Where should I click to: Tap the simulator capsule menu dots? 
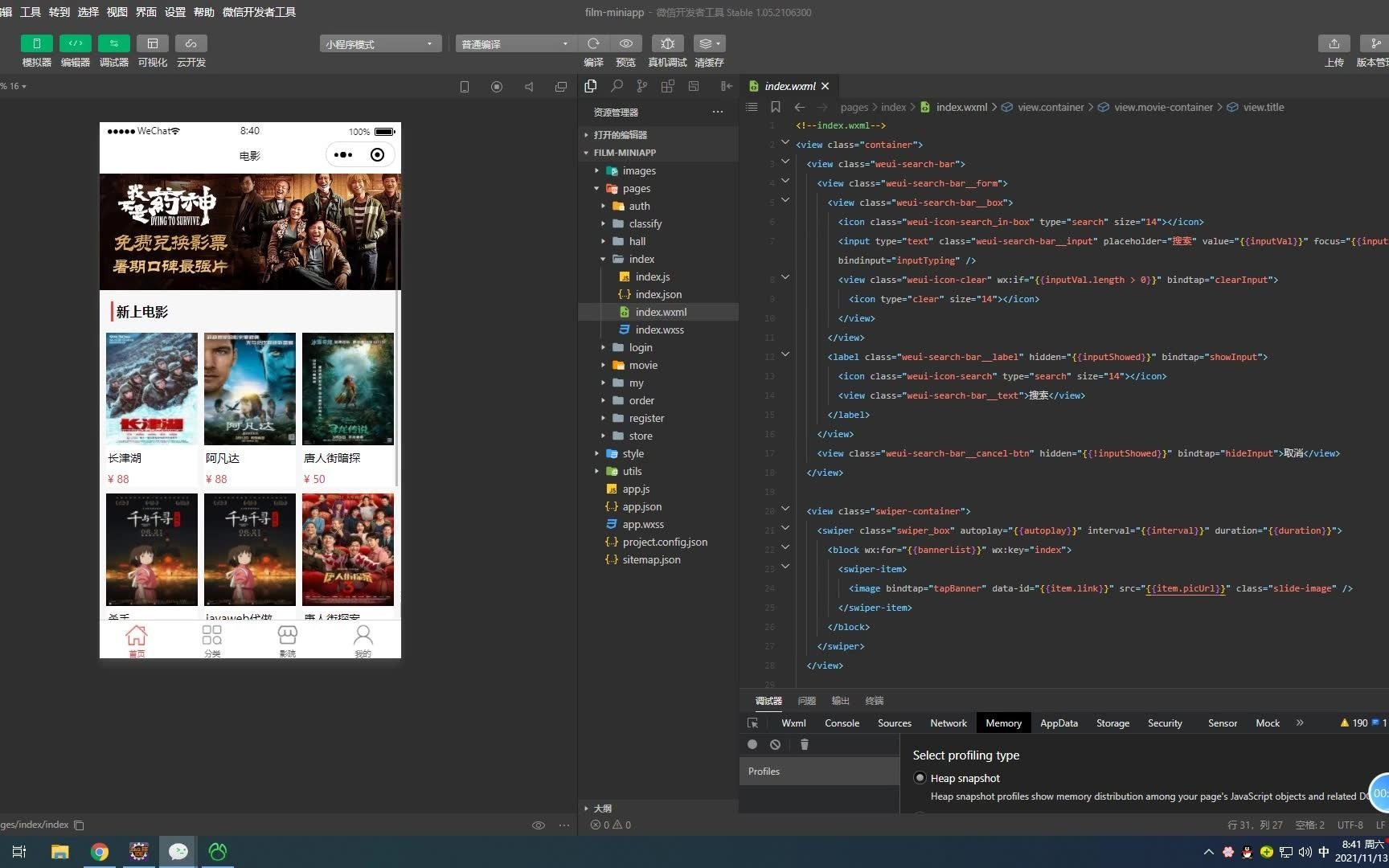343,155
